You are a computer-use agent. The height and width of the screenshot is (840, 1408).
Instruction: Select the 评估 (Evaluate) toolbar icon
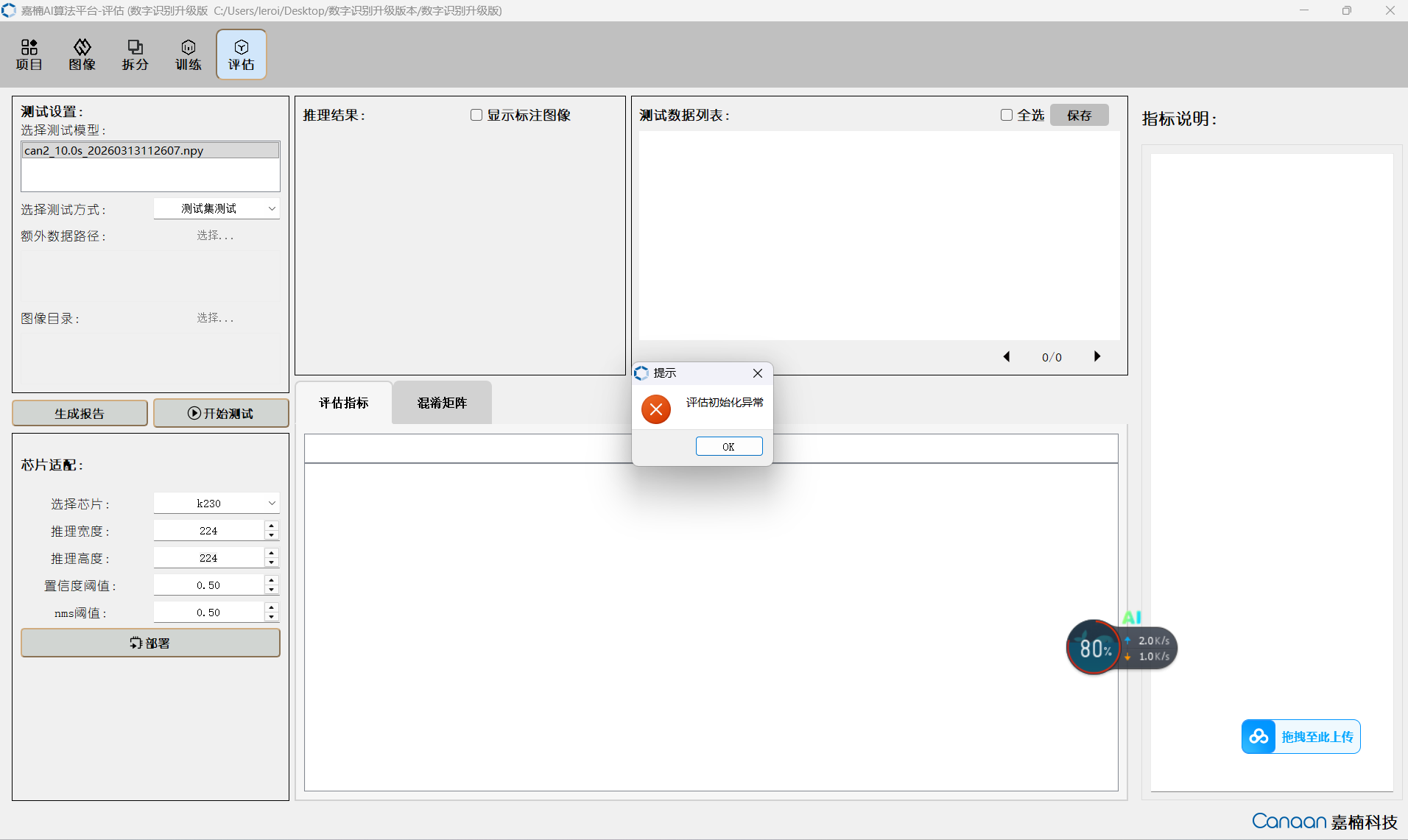(x=242, y=55)
